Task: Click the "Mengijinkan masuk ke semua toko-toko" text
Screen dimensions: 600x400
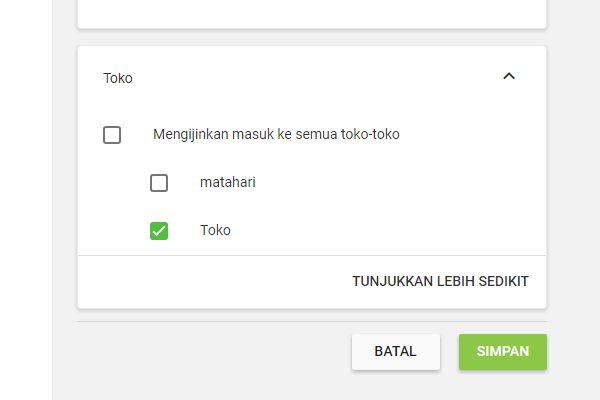Action: [x=277, y=134]
